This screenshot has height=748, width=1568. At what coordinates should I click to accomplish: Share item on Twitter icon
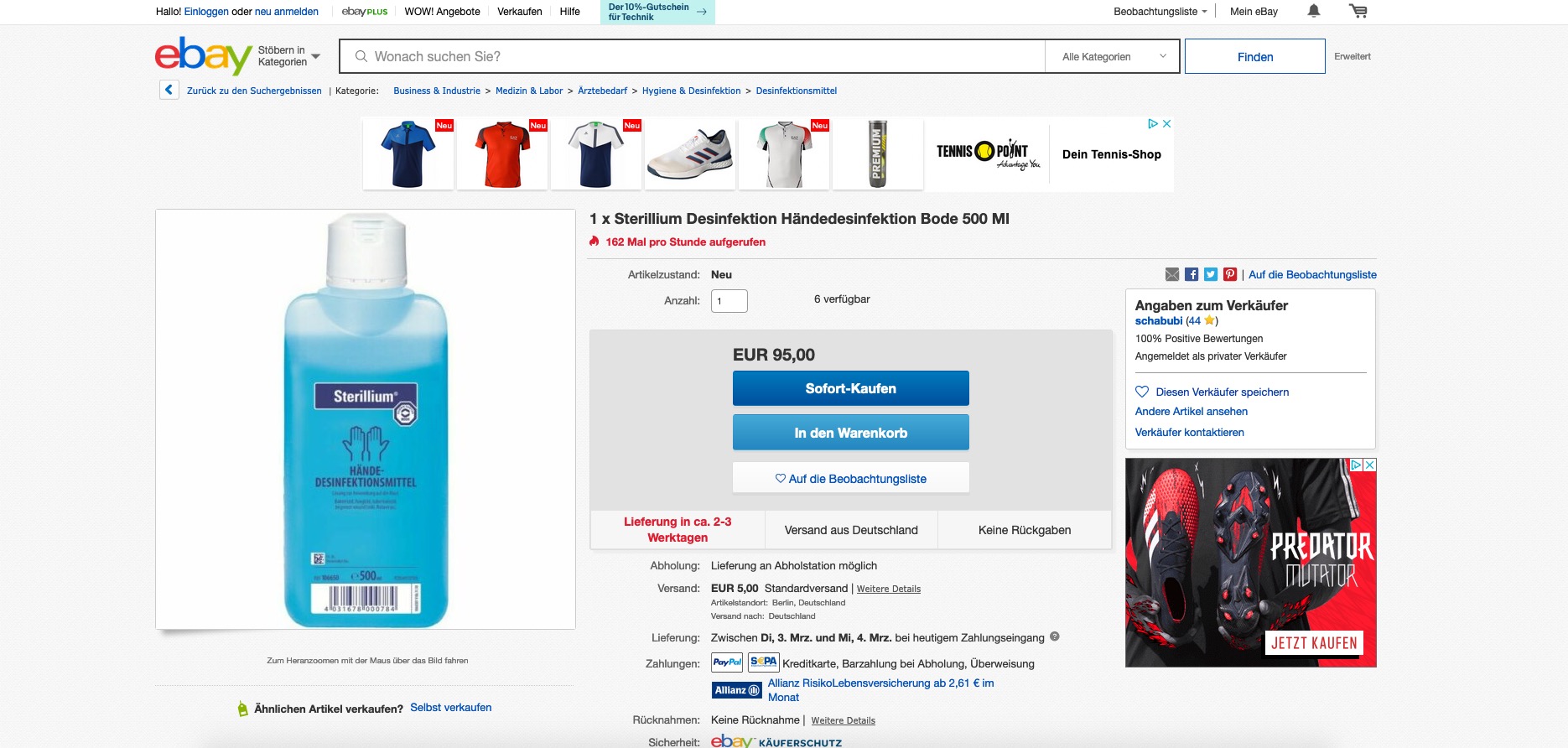click(1211, 274)
